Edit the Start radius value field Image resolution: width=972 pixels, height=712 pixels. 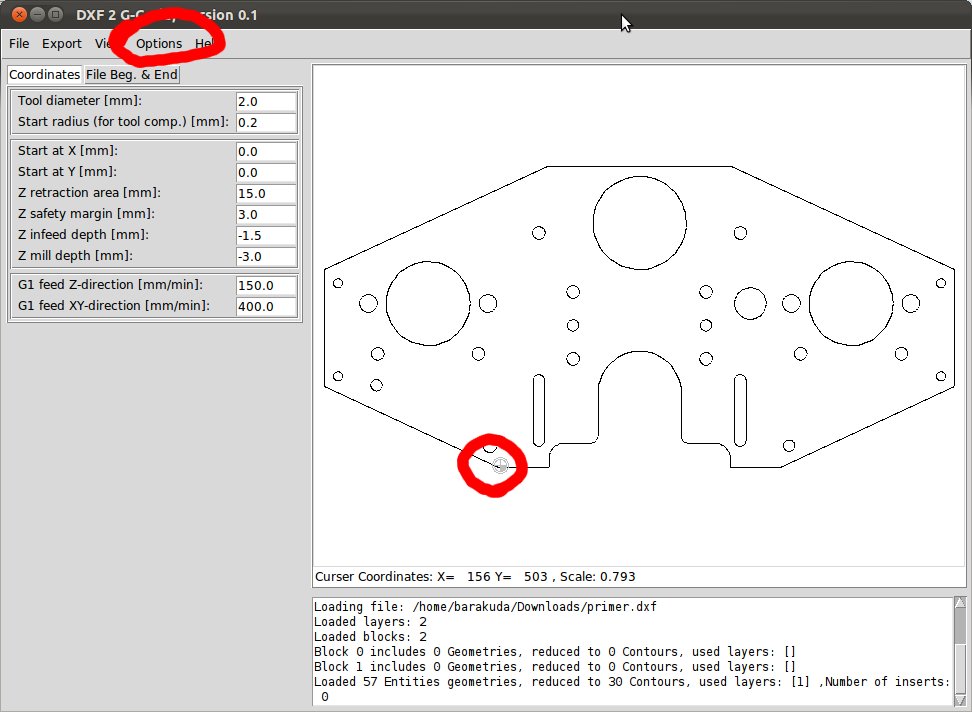(x=266, y=122)
